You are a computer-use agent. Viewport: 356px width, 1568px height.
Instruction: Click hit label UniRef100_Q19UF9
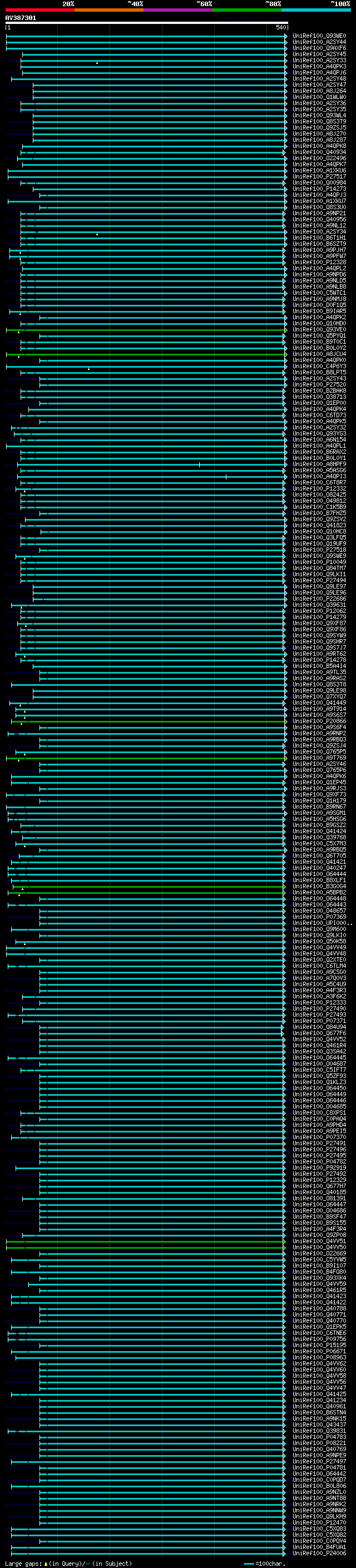pos(319,543)
